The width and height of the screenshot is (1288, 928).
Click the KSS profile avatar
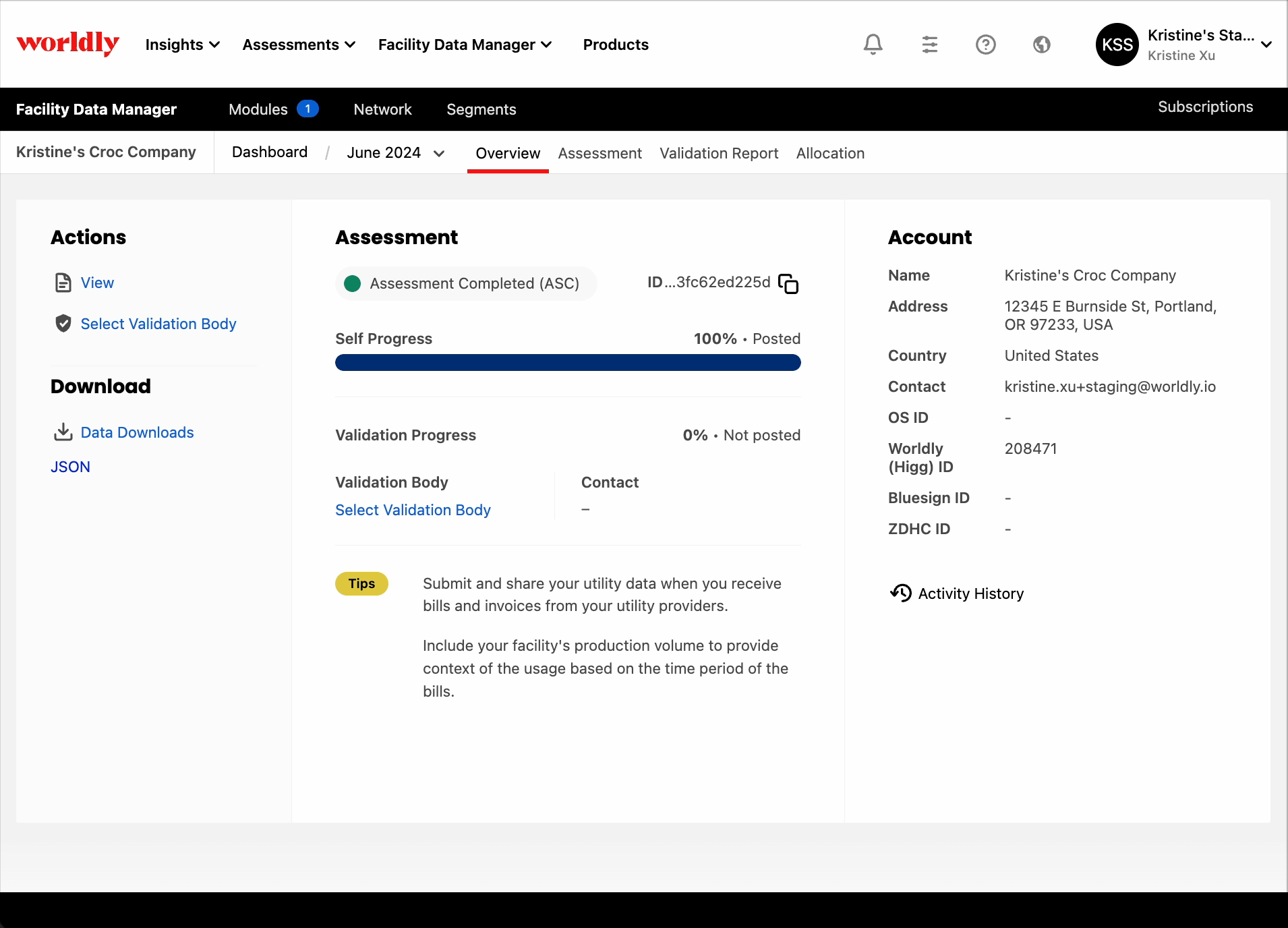point(1117,45)
